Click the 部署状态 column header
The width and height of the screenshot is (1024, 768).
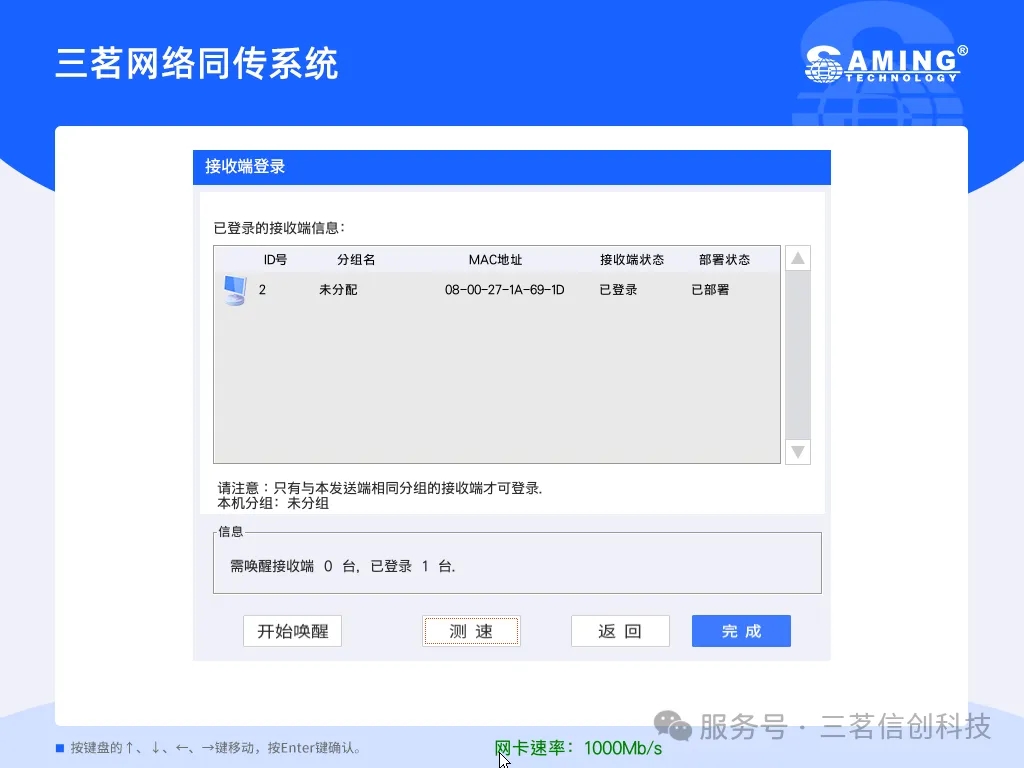724,260
